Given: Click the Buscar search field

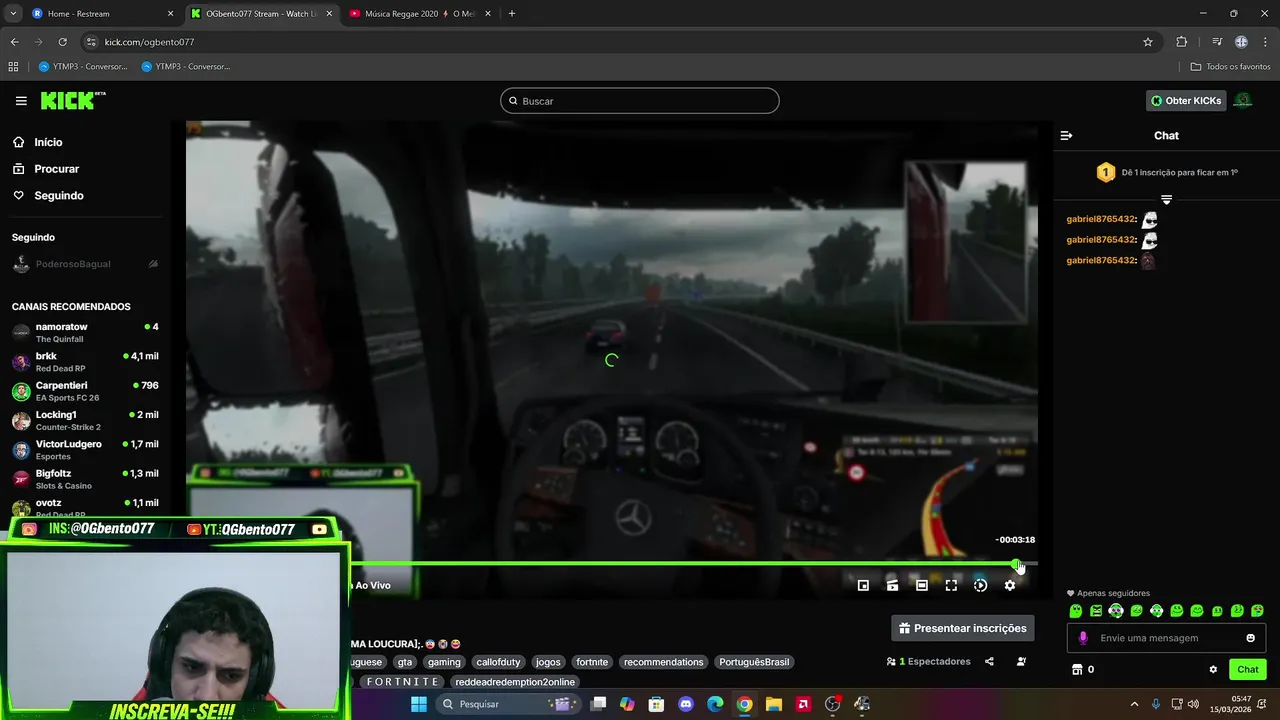Looking at the screenshot, I should [640, 101].
